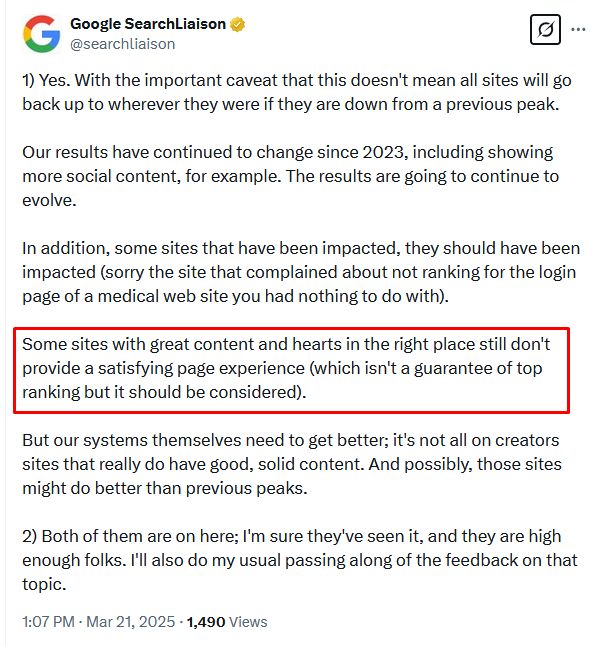The image size is (604, 646).
Task: Click the 'In addition, some sites' paragraph
Action: (x=301, y=272)
